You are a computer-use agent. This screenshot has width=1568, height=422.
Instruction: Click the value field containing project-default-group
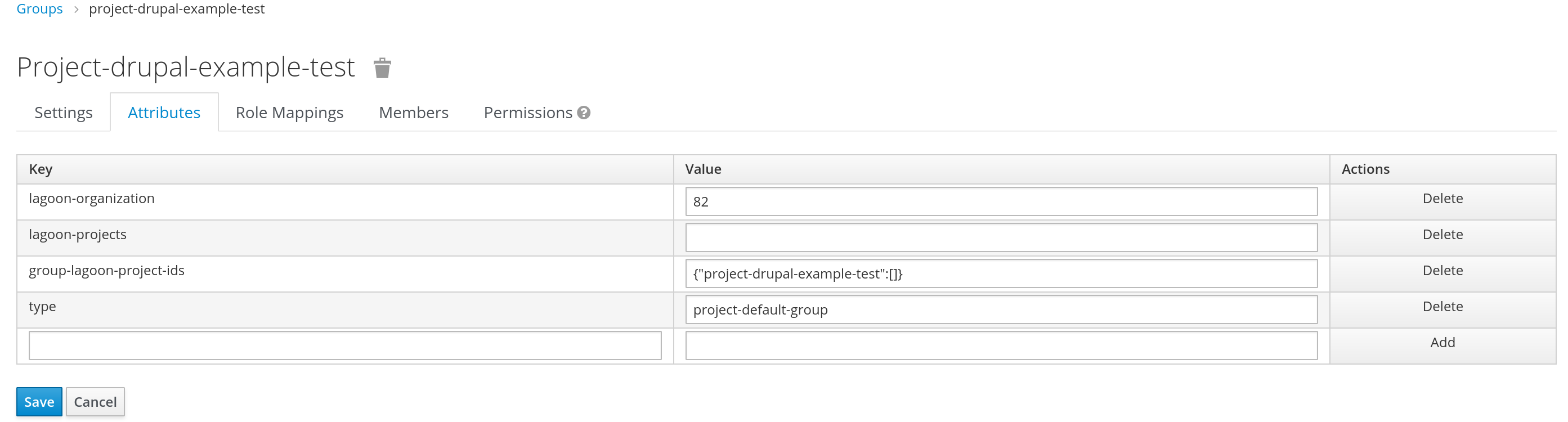tap(1001, 309)
